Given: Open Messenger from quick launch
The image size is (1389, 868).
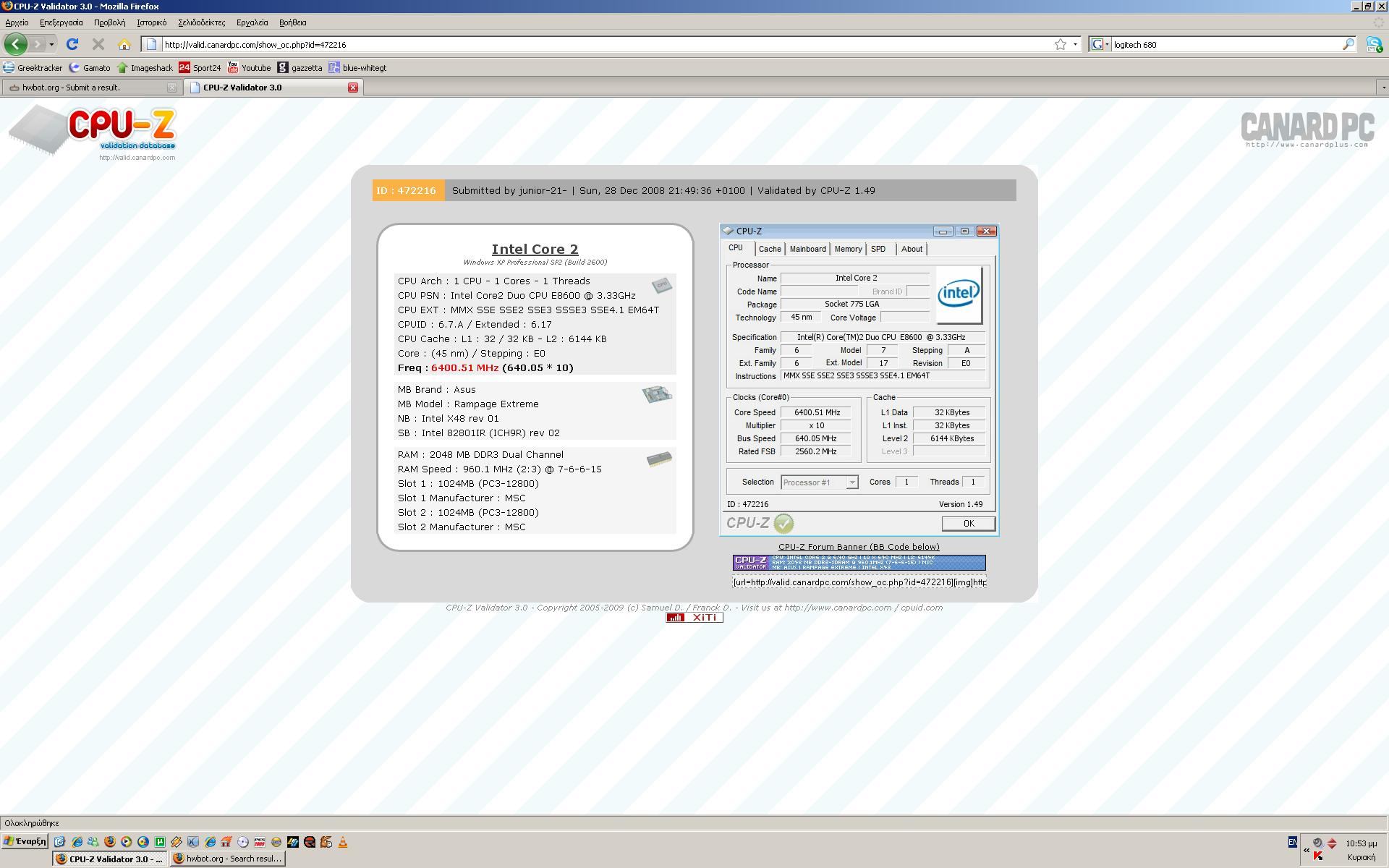Looking at the screenshot, I should click(93, 841).
